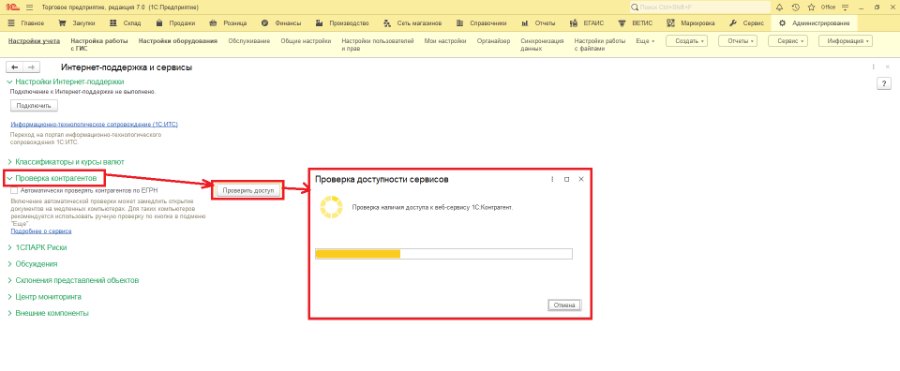Maximize the Проверка доступности сервисов dialog

[x=567, y=179]
